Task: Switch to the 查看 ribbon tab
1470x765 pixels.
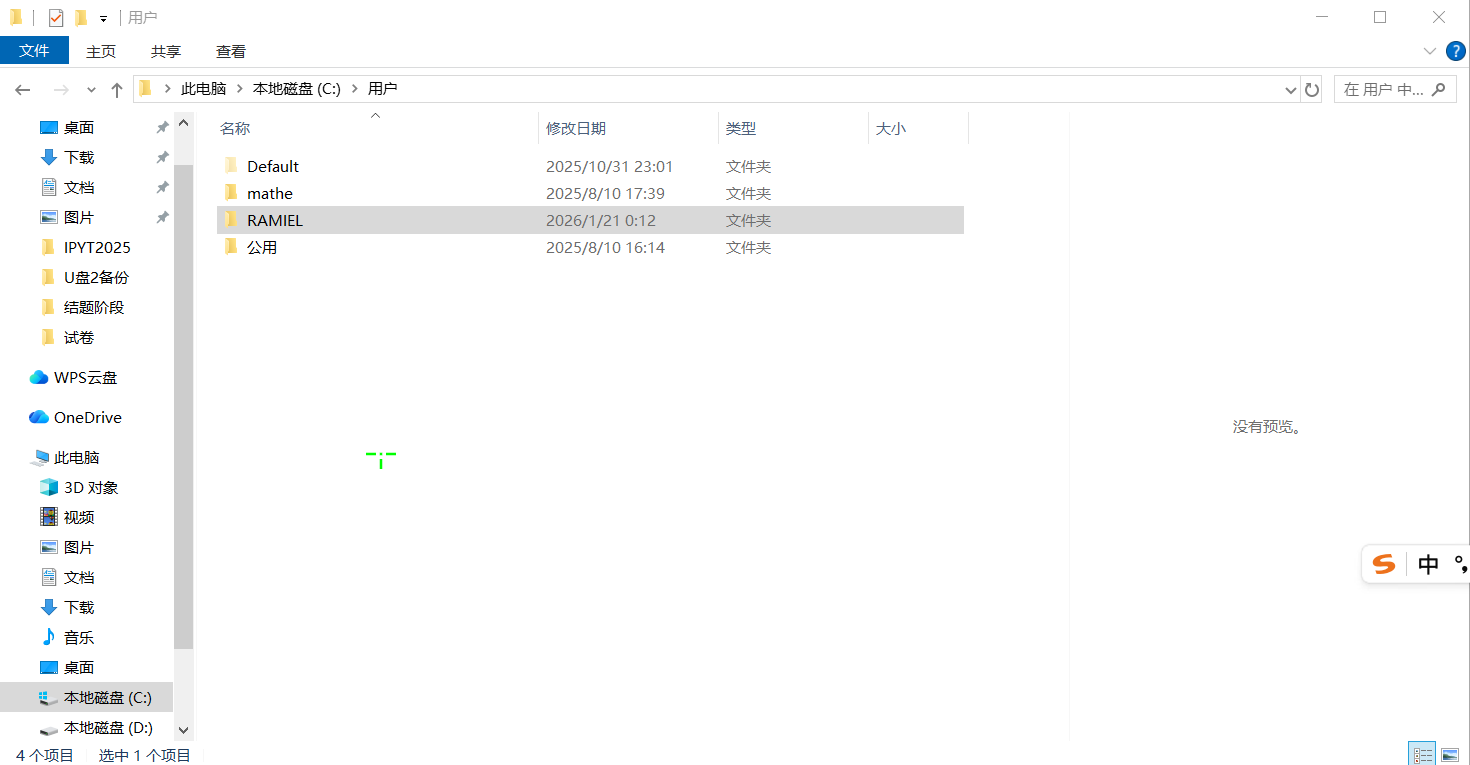Action: pos(231,51)
